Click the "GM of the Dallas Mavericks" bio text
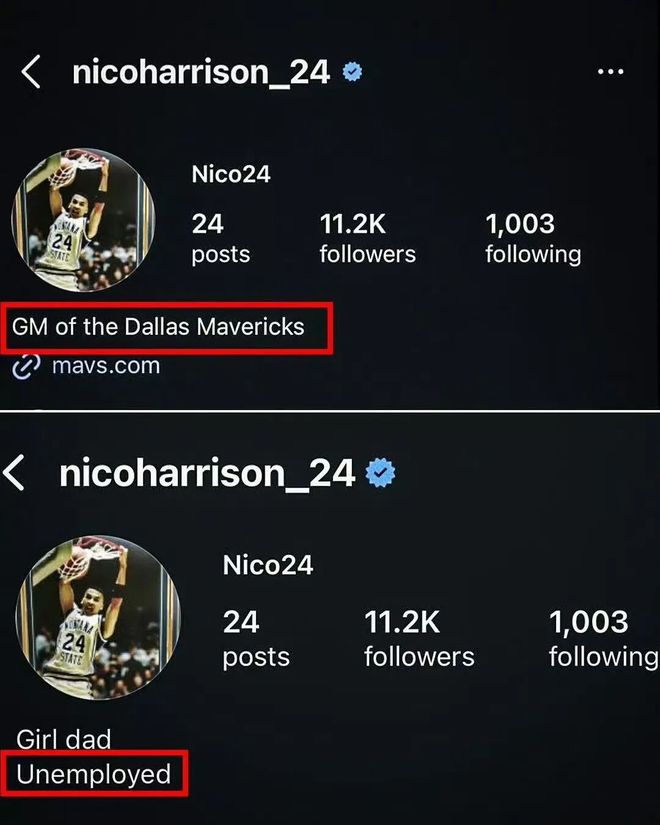This screenshot has height=825, width=660. point(159,327)
